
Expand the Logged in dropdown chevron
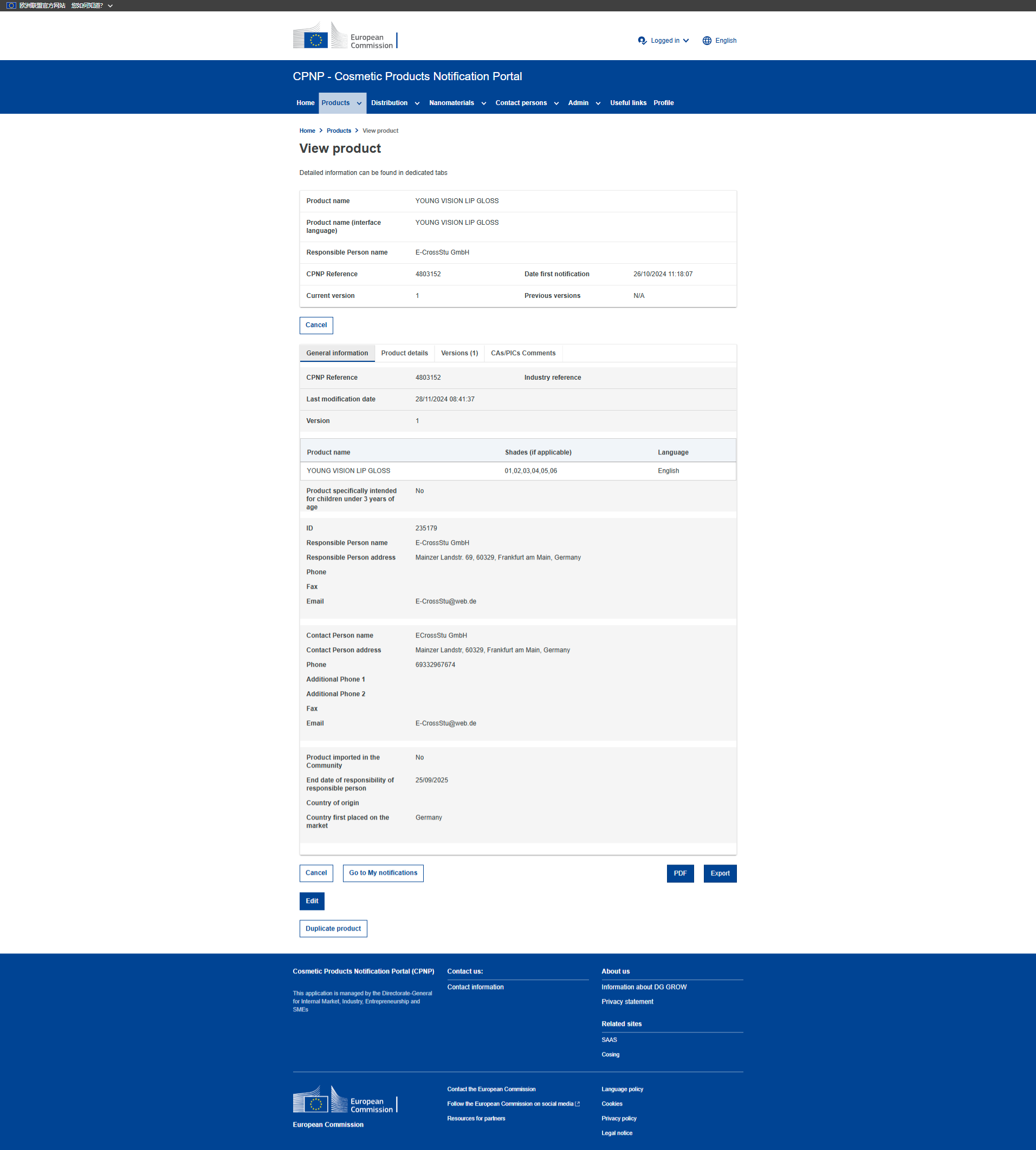(x=686, y=41)
